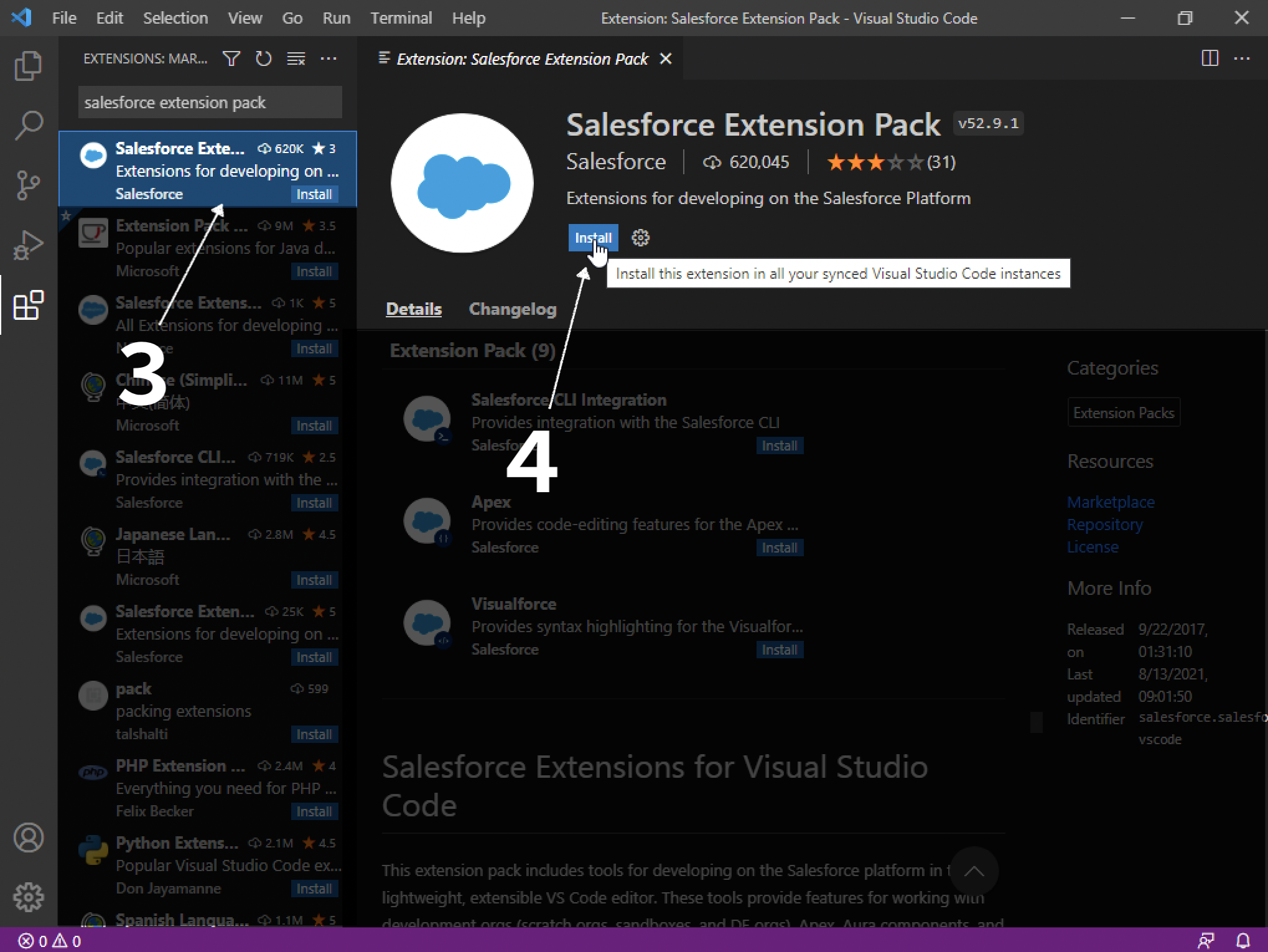Open Extensions views and more actions menu
This screenshot has width=1268, height=952.
coord(329,58)
